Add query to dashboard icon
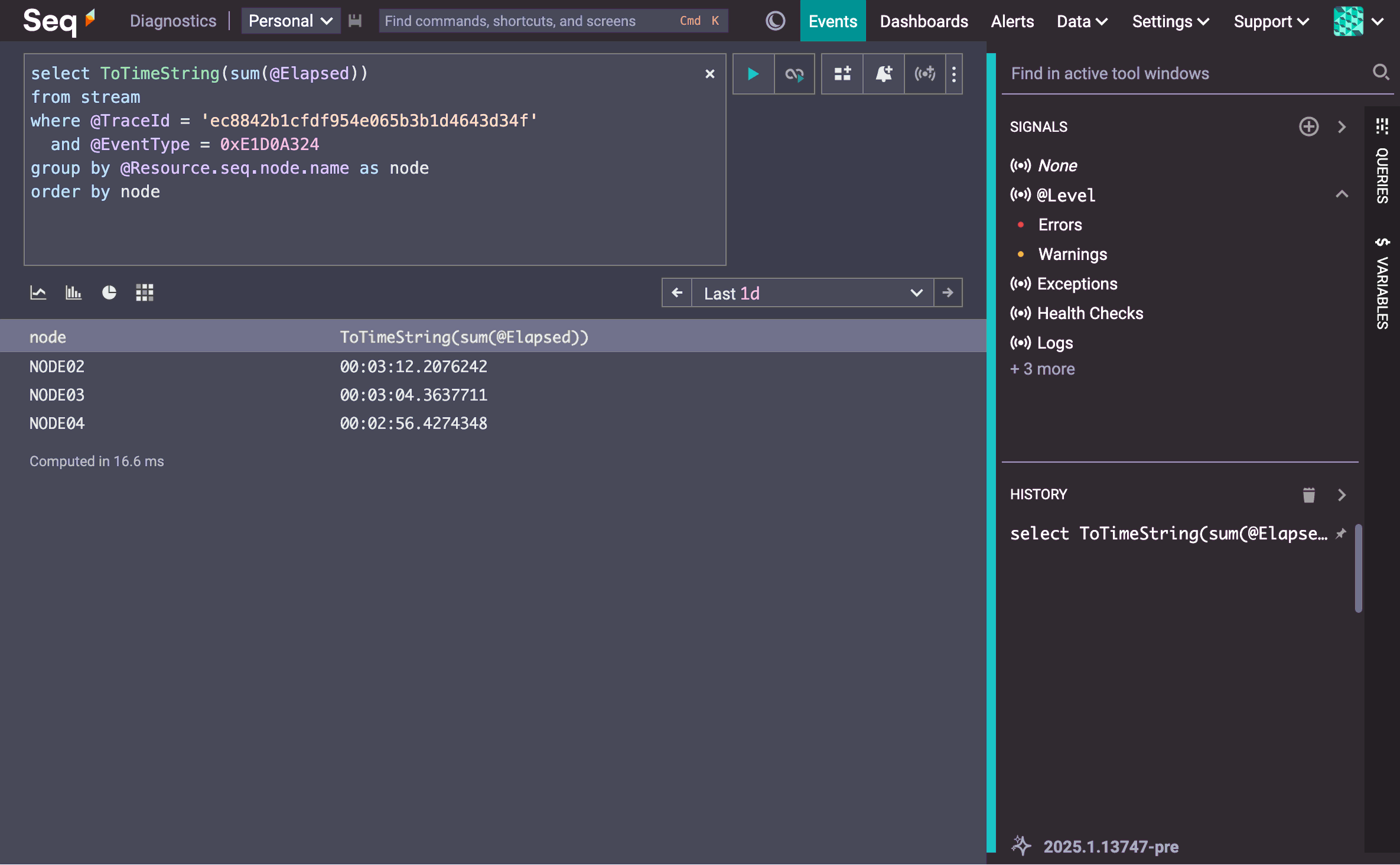 coord(842,74)
